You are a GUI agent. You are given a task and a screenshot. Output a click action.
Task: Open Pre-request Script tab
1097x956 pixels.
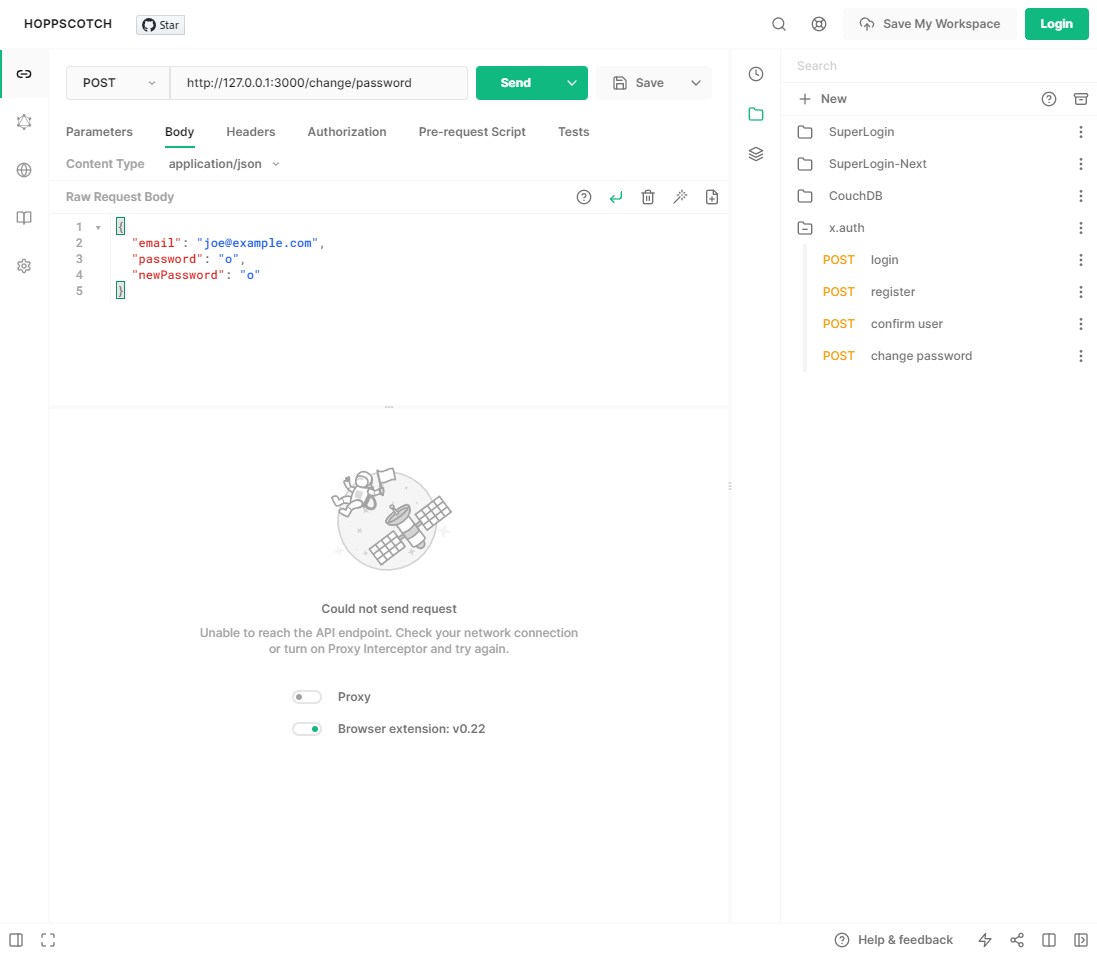pyautogui.click(x=472, y=132)
